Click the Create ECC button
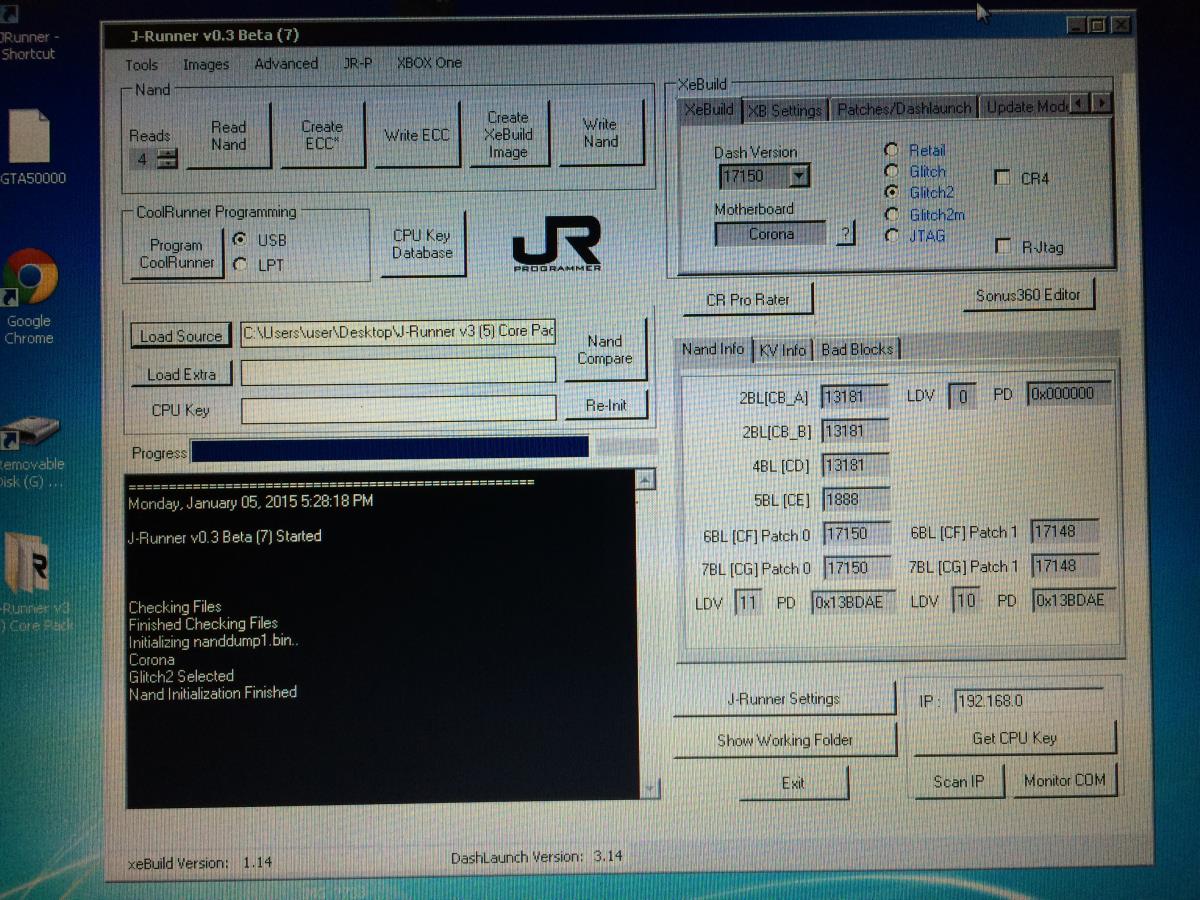This screenshot has width=1200, height=900. 321,135
